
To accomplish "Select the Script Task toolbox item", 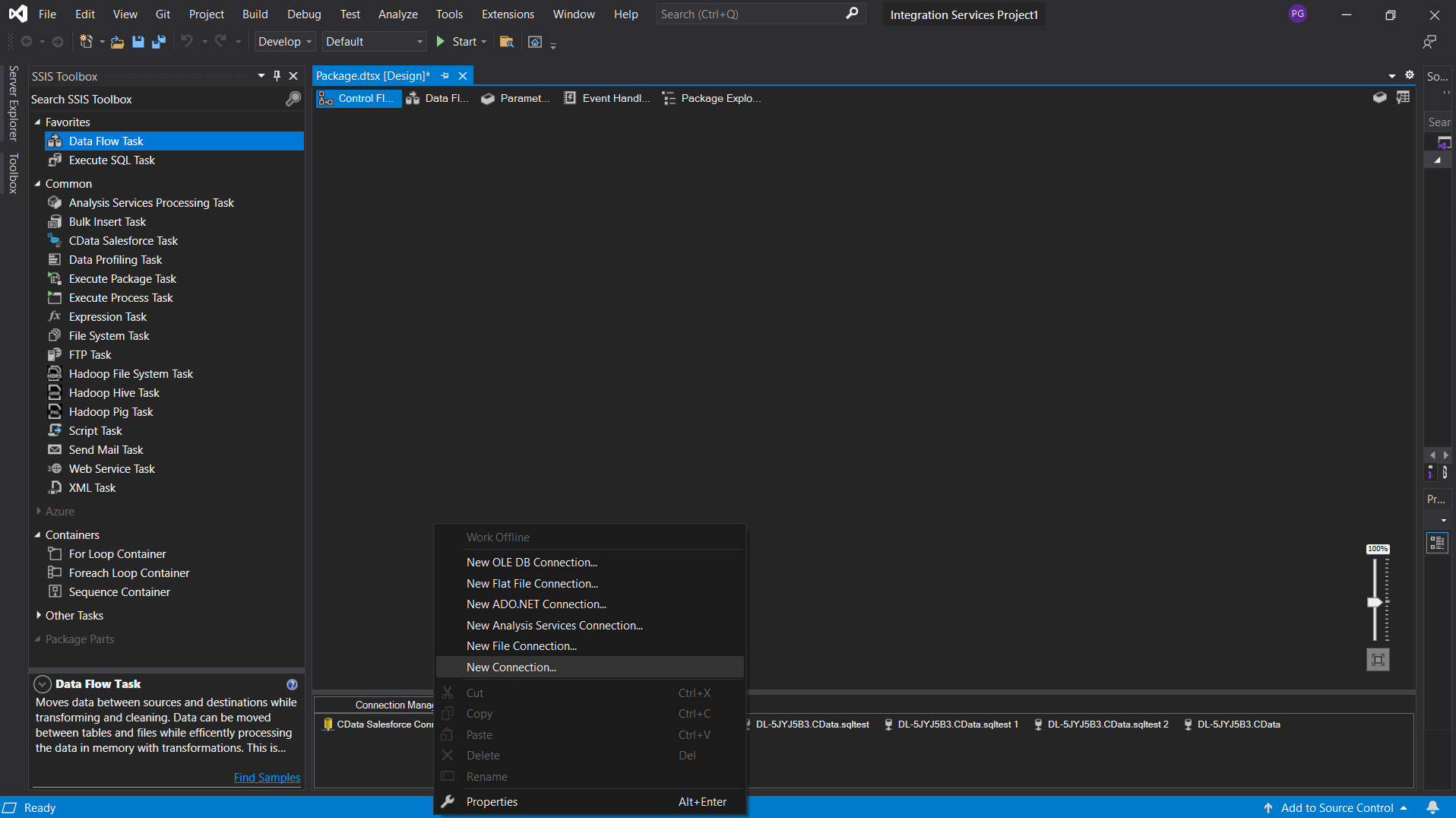I will [95, 431].
